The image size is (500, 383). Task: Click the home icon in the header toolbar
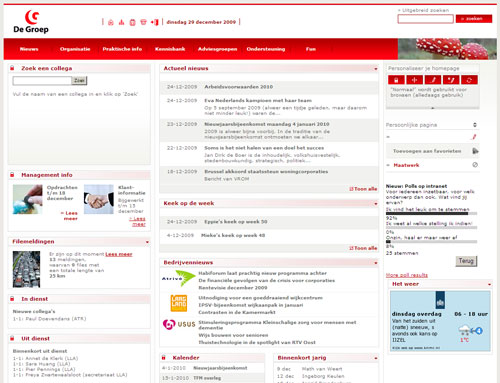111,22
